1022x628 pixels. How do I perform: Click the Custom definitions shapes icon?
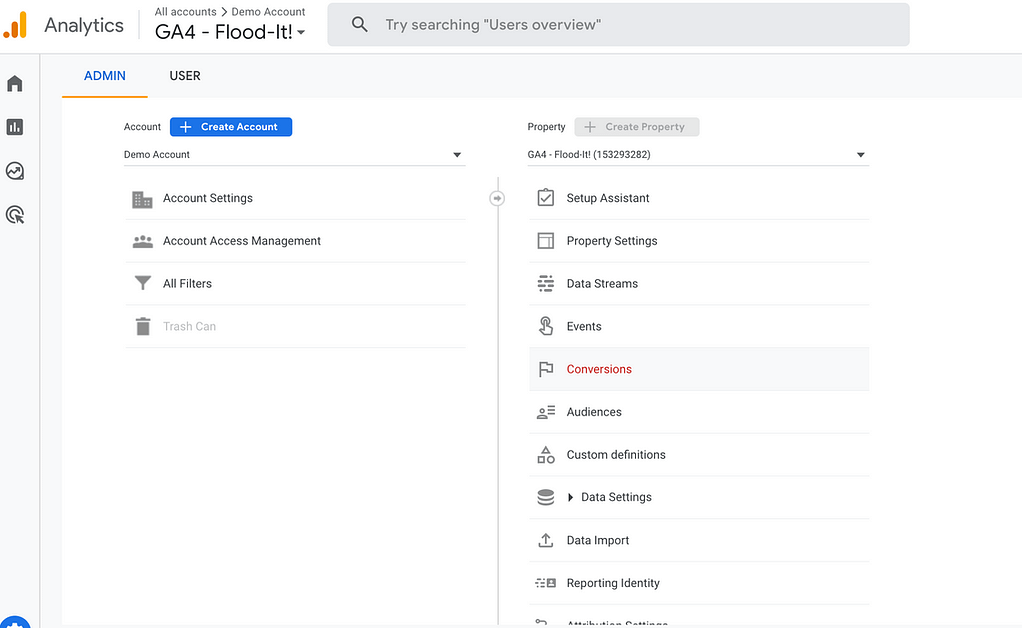546,455
